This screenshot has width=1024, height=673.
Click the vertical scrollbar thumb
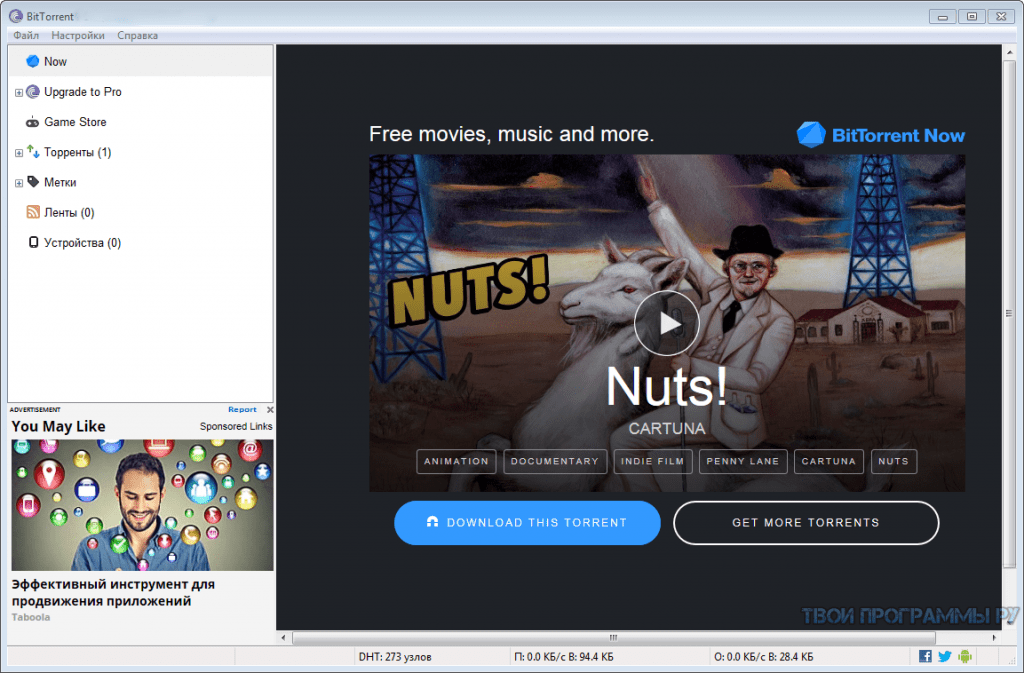1009,313
